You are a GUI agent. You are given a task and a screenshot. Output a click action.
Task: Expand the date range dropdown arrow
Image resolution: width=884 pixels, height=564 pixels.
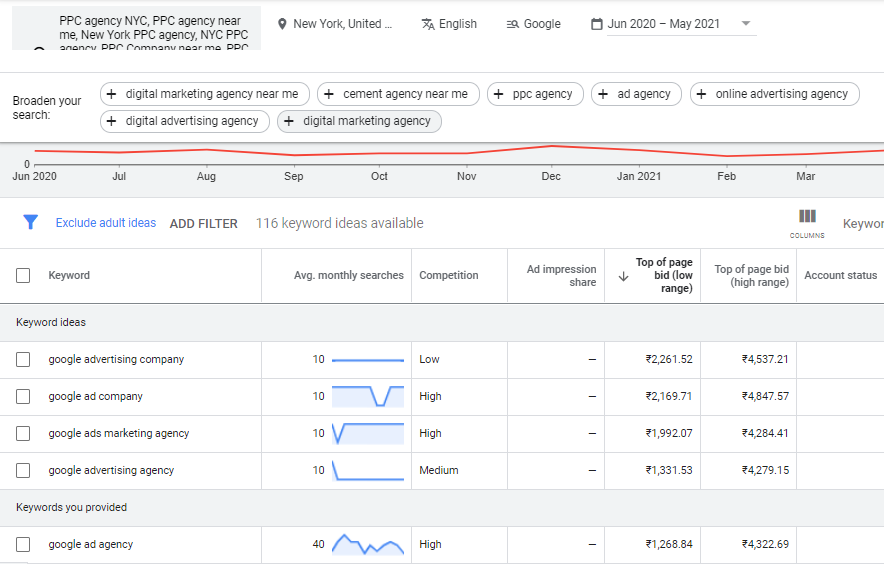coord(746,24)
